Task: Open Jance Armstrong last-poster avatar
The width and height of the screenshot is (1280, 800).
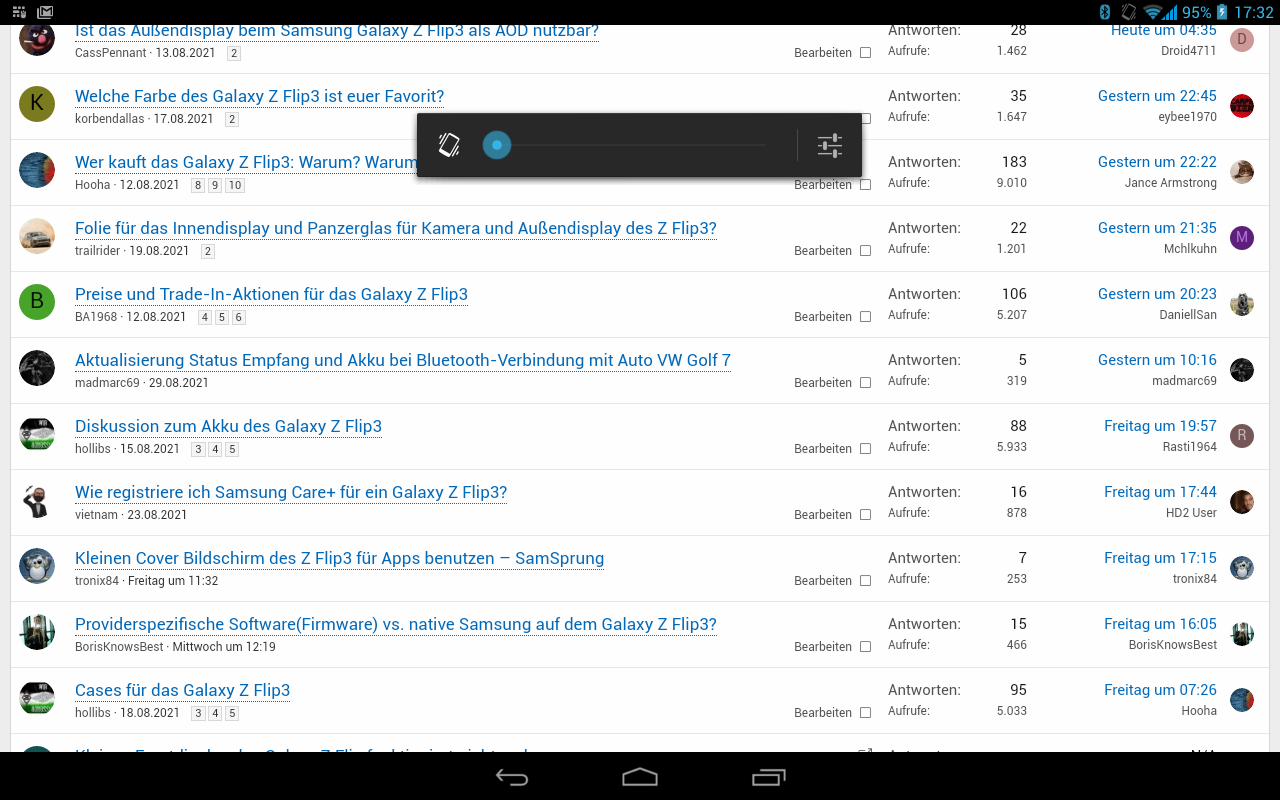Action: [1242, 172]
